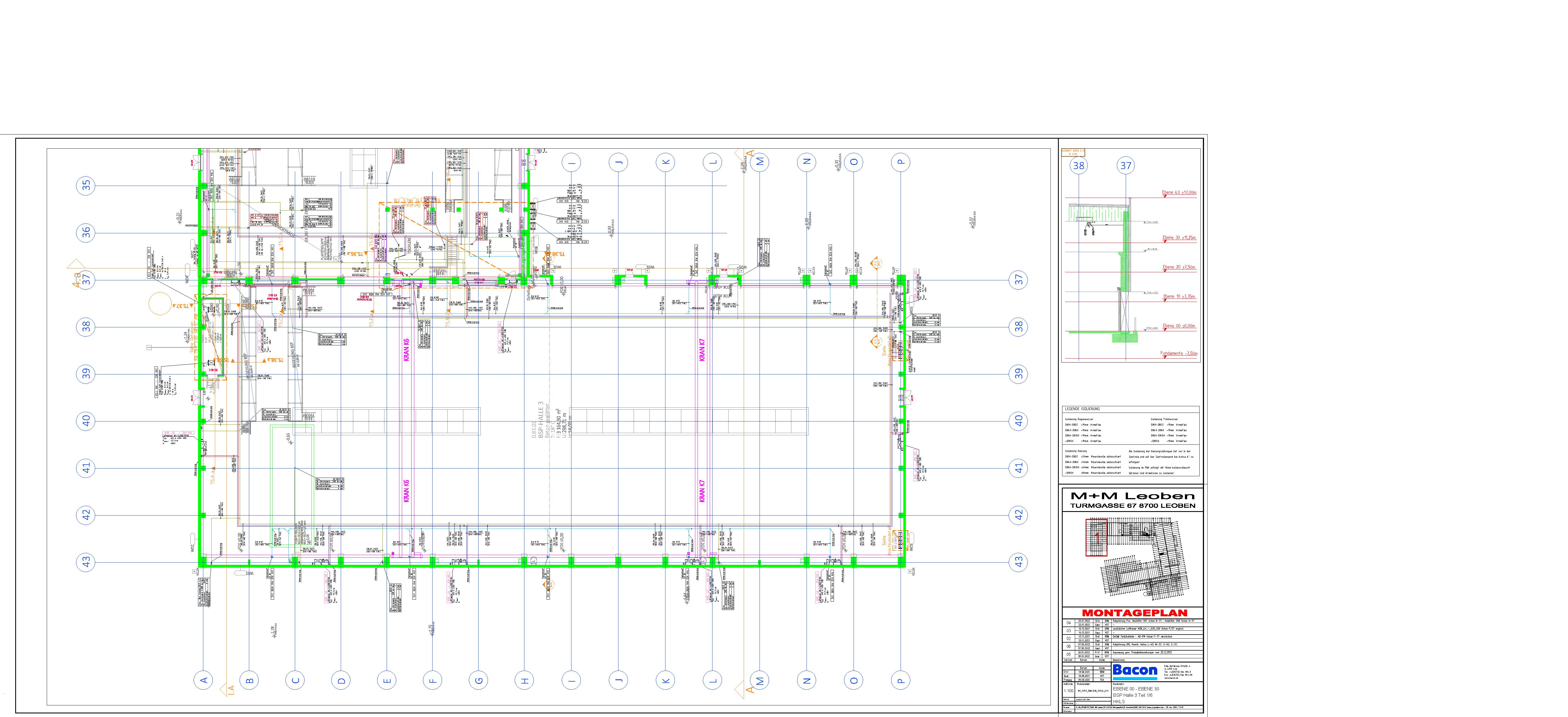Viewport: 1568px width, 717px height.
Task: Click axis bubble 37 in the section view
Action: pyautogui.click(x=1125, y=165)
